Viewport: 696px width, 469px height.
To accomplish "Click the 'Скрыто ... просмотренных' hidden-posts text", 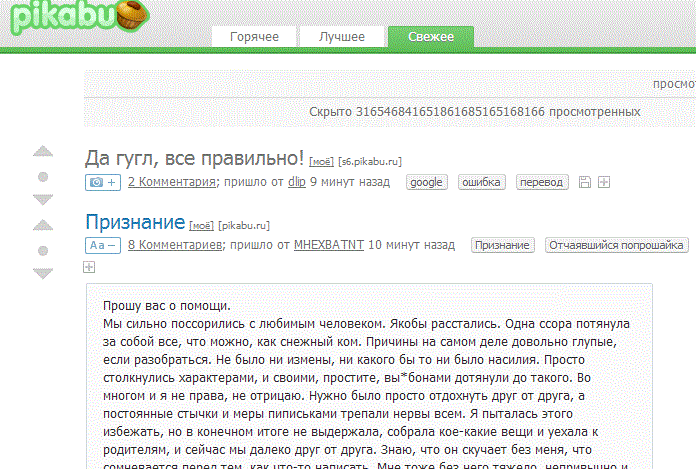I will point(475,112).
